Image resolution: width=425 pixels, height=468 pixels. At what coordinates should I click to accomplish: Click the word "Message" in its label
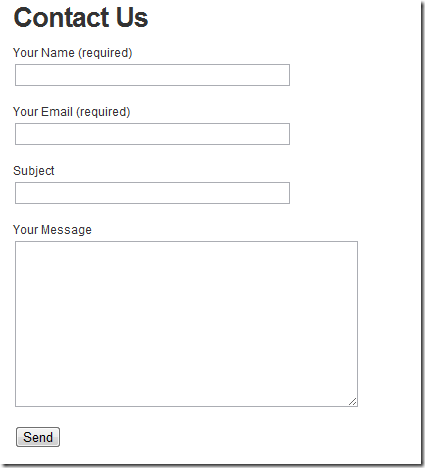(x=66, y=230)
